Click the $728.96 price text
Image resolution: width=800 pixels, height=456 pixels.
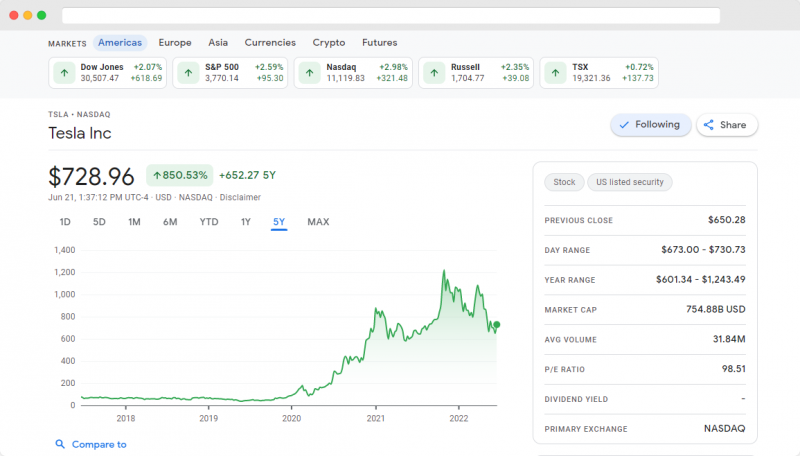click(91, 176)
